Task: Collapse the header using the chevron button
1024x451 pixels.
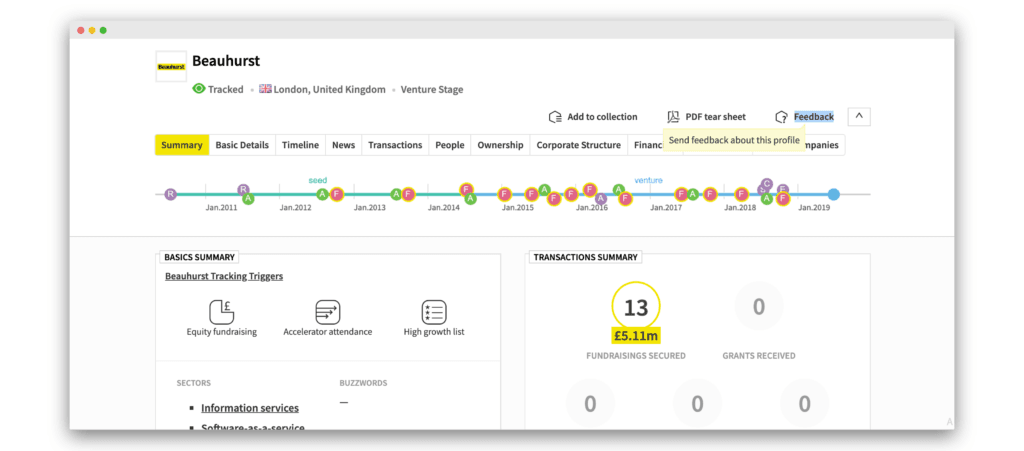Action: coord(859,117)
